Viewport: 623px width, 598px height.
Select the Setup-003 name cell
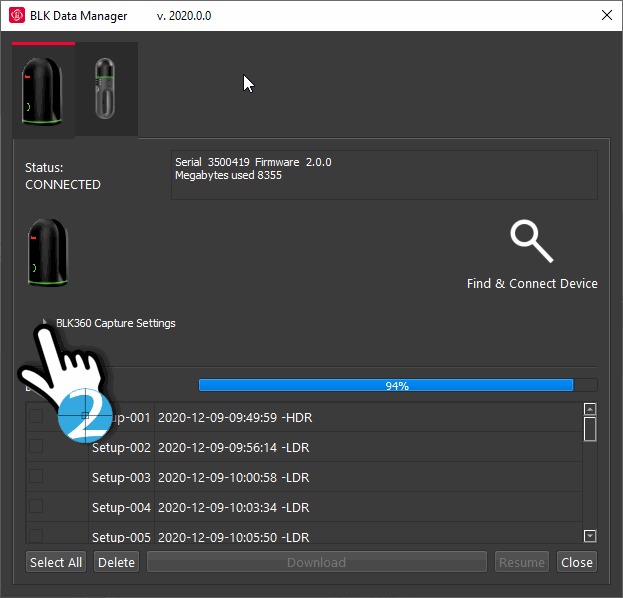(121, 477)
